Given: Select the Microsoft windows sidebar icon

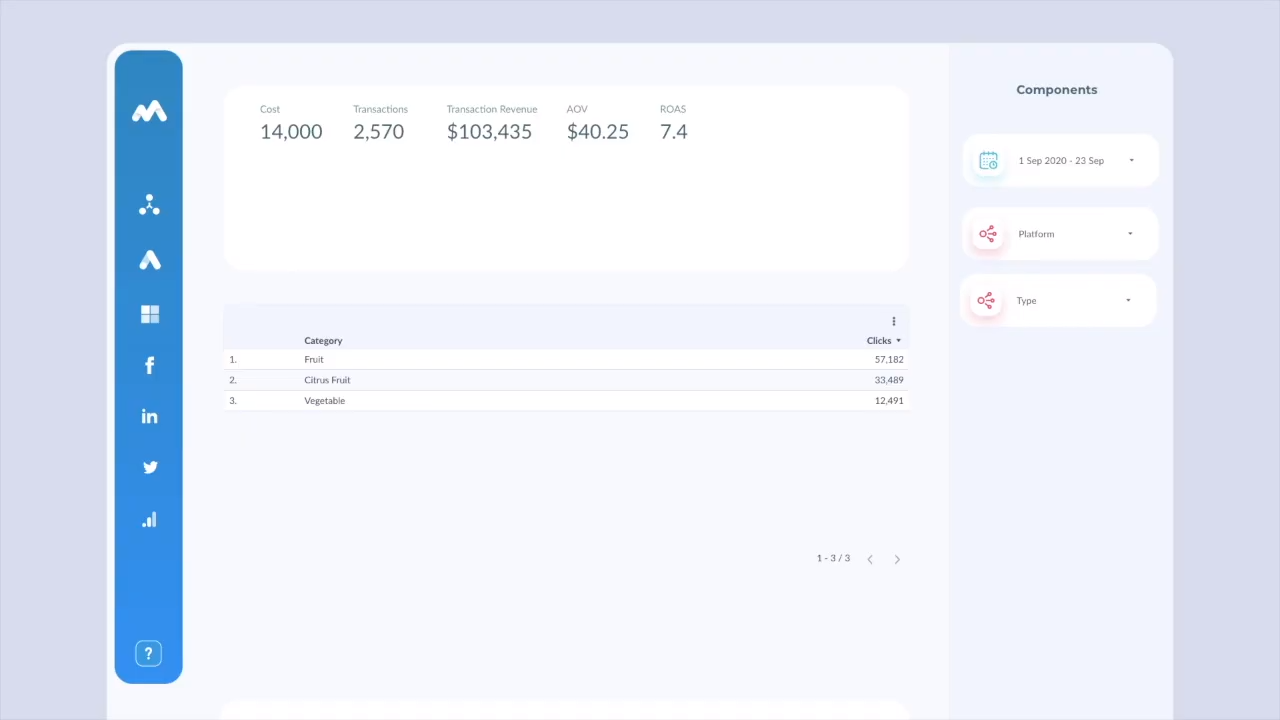Looking at the screenshot, I should click(x=149, y=314).
